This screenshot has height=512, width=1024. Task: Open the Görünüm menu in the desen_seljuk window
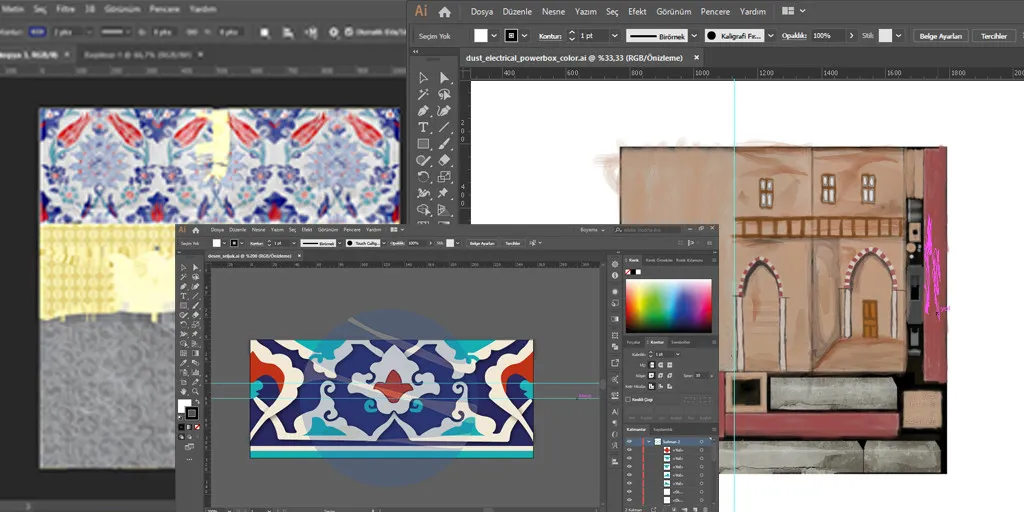click(x=328, y=230)
